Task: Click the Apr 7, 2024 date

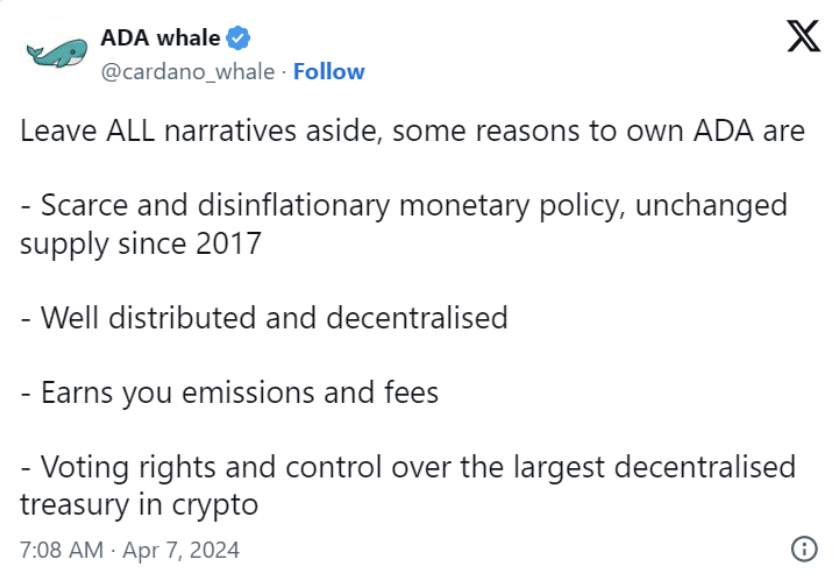Action: coord(181,550)
